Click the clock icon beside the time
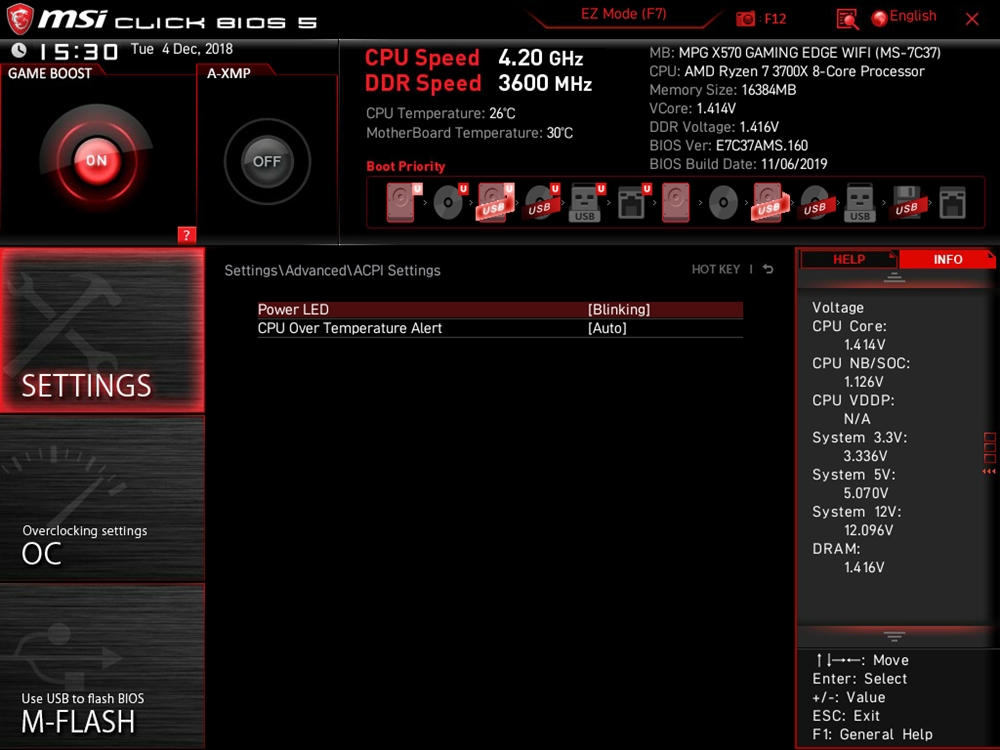 tap(19, 50)
